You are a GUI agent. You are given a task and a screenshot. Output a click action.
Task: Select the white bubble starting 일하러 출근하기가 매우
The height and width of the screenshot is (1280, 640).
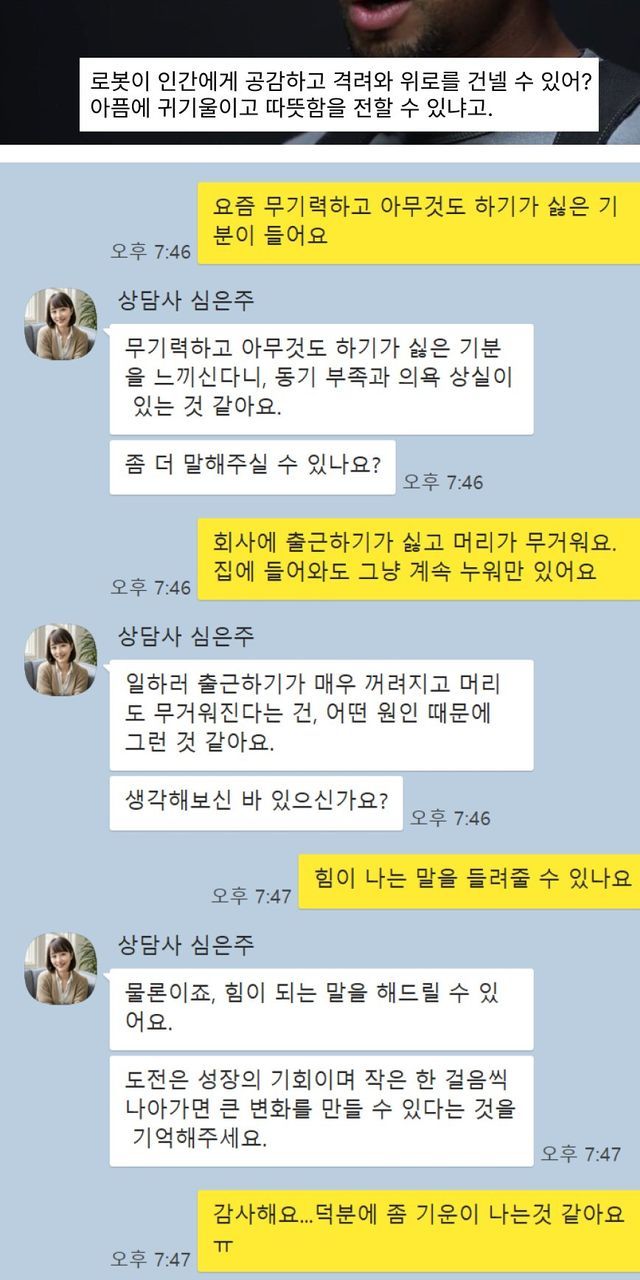pos(321,715)
